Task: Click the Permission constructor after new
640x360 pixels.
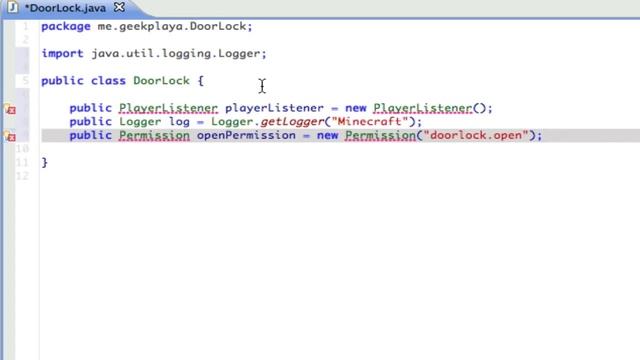Action: (380, 136)
